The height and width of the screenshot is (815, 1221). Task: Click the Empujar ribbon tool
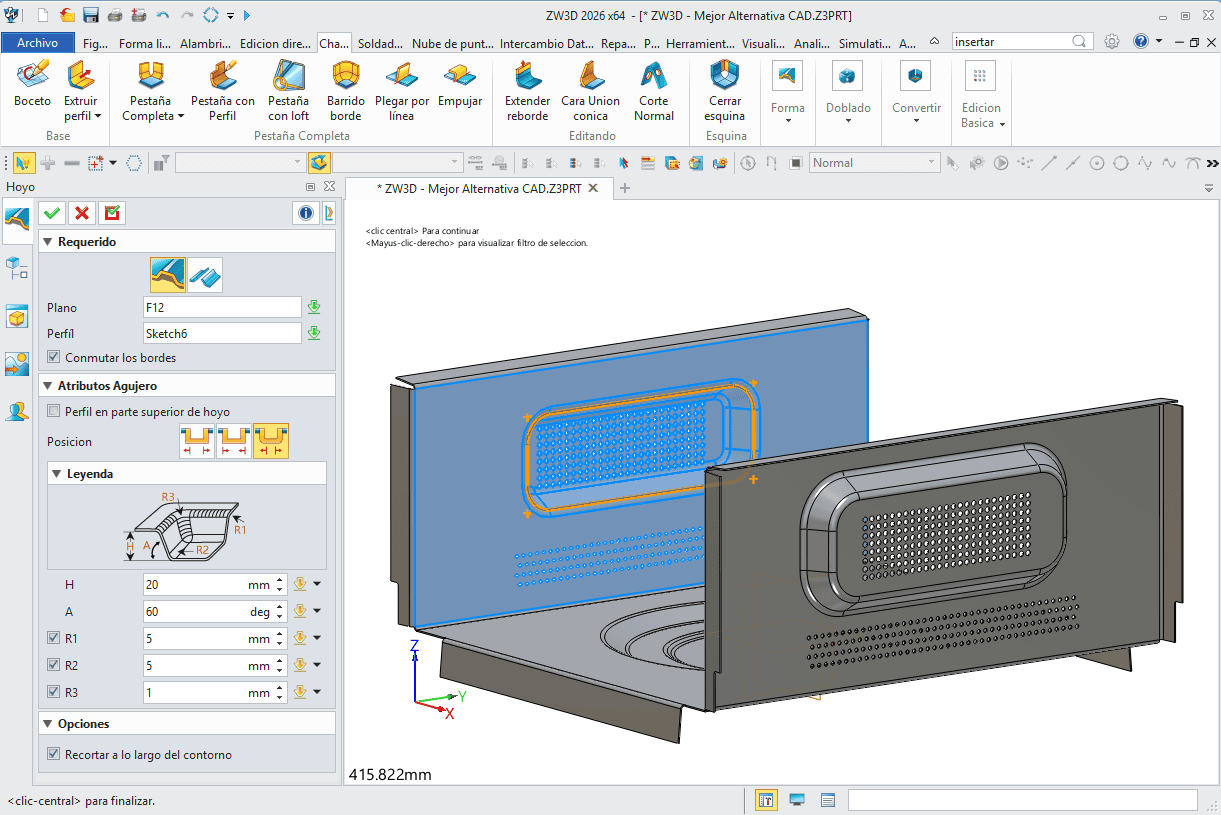tap(460, 85)
